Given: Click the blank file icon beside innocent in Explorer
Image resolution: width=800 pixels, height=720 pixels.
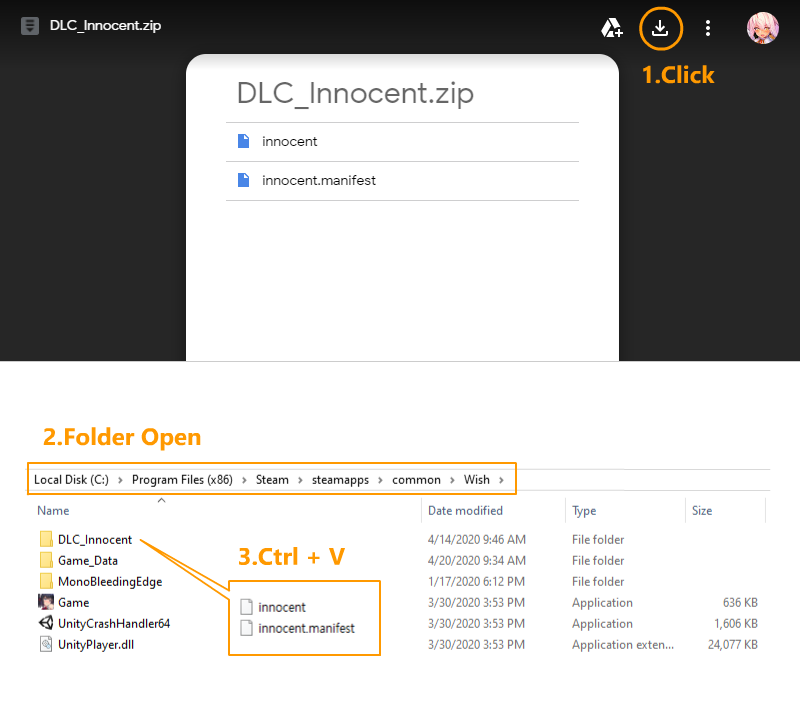Looking at the screenshot, I should 246,607.
